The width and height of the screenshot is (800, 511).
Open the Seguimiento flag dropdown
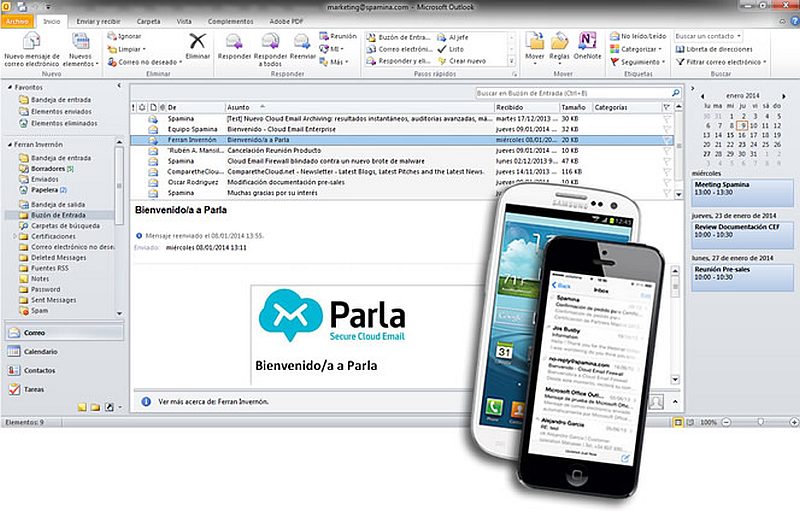638,62
